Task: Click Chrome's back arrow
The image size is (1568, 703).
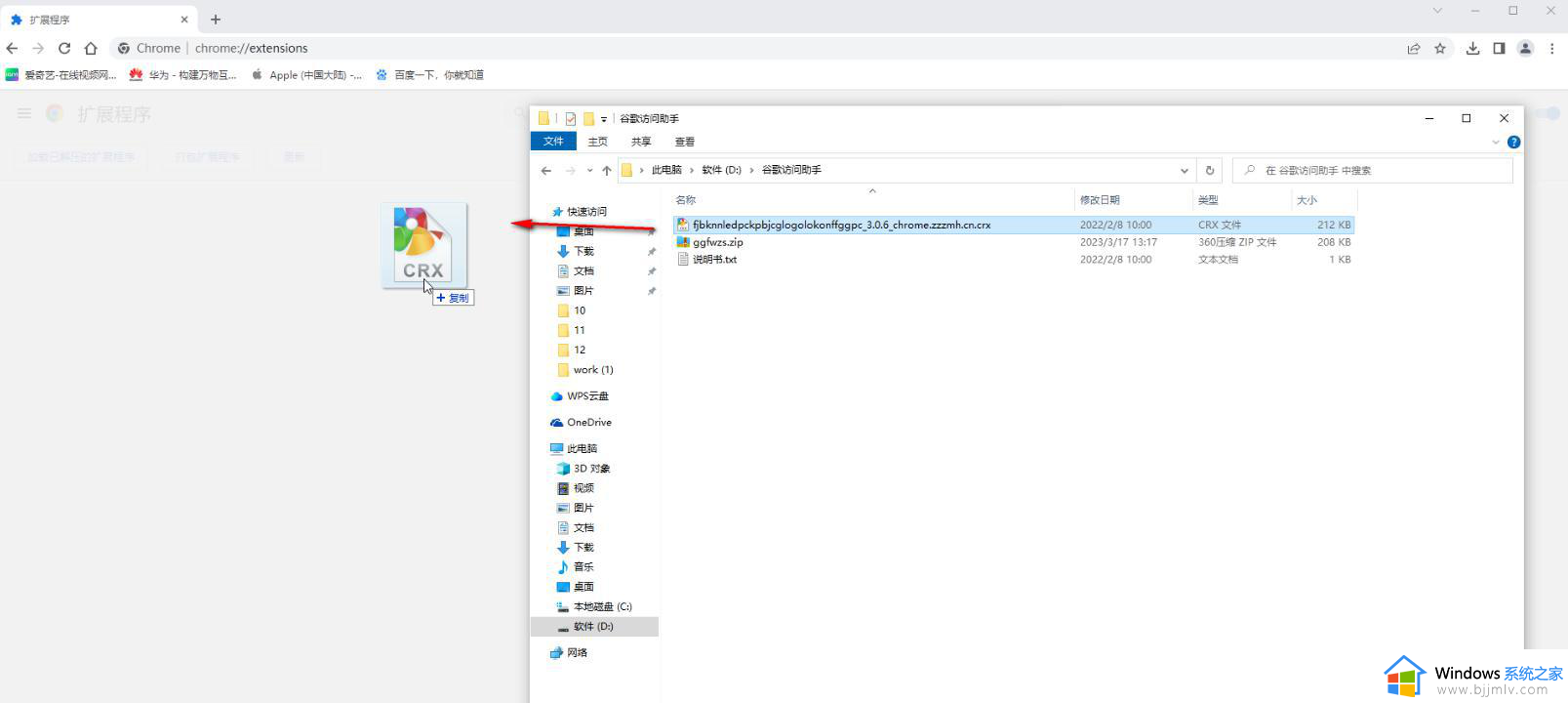Action: [x=12, y=48]
